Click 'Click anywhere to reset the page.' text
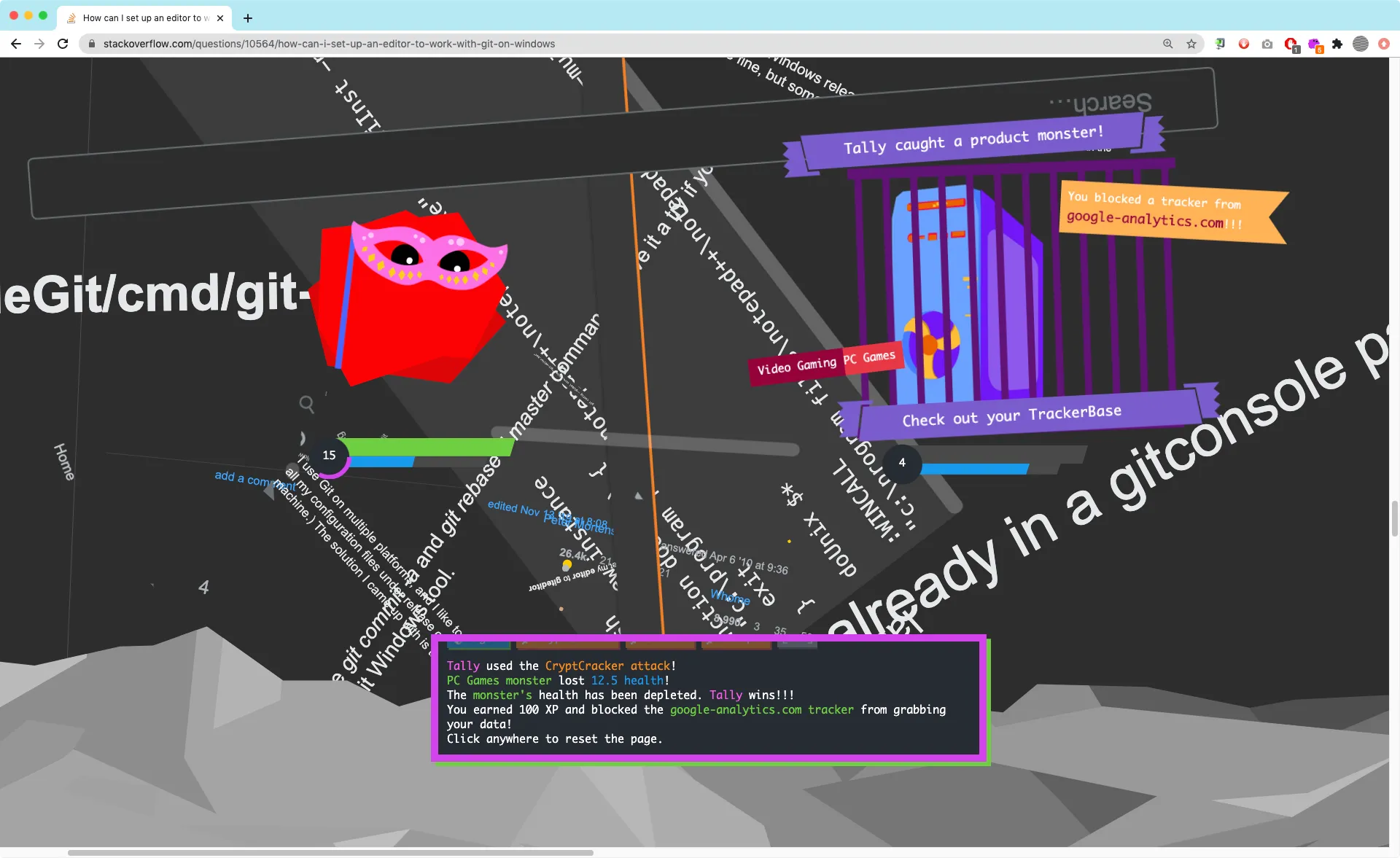 555,739
